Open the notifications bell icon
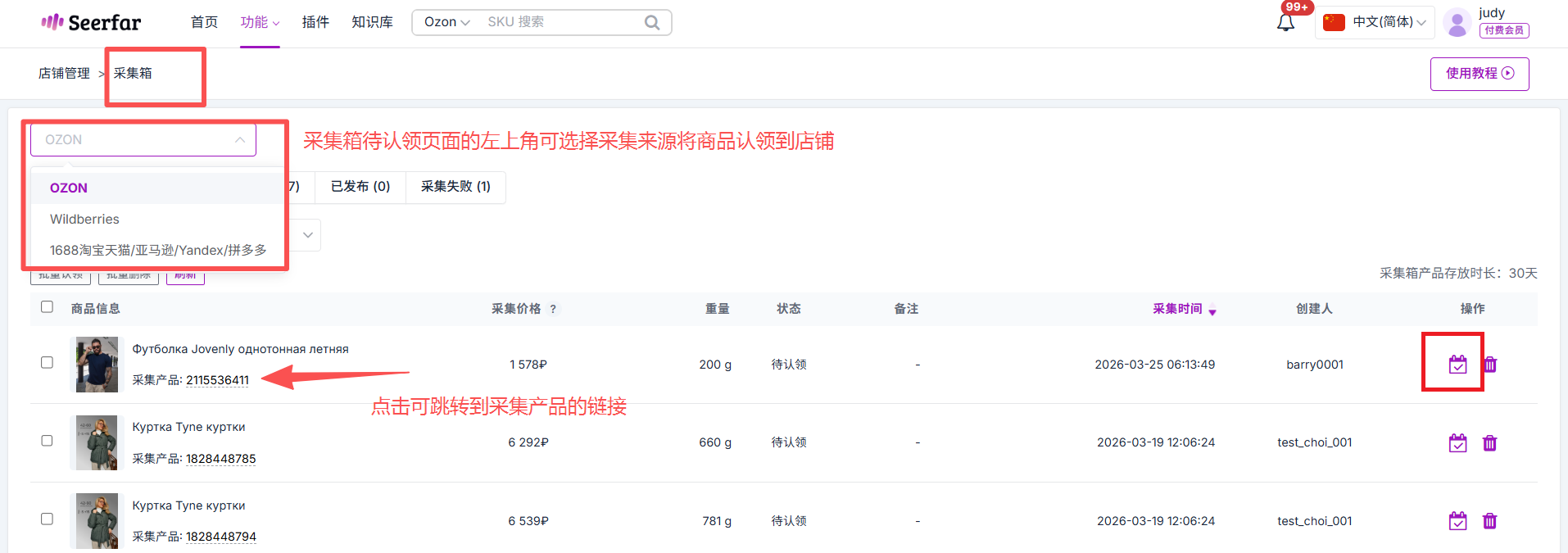The width and height of the screenshot is (1568, 553). pos(1285,23)
